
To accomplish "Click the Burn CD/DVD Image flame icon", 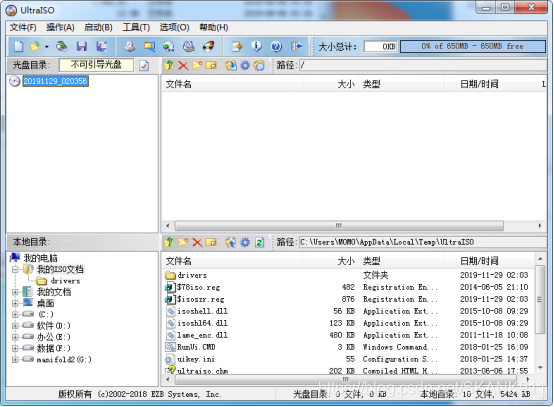I will (208, 46).
